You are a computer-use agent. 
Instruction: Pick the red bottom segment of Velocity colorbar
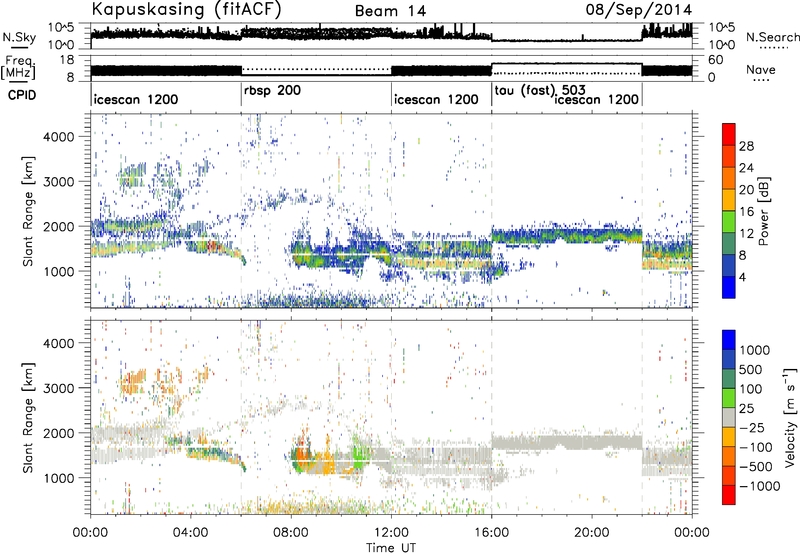pos(729,495)
